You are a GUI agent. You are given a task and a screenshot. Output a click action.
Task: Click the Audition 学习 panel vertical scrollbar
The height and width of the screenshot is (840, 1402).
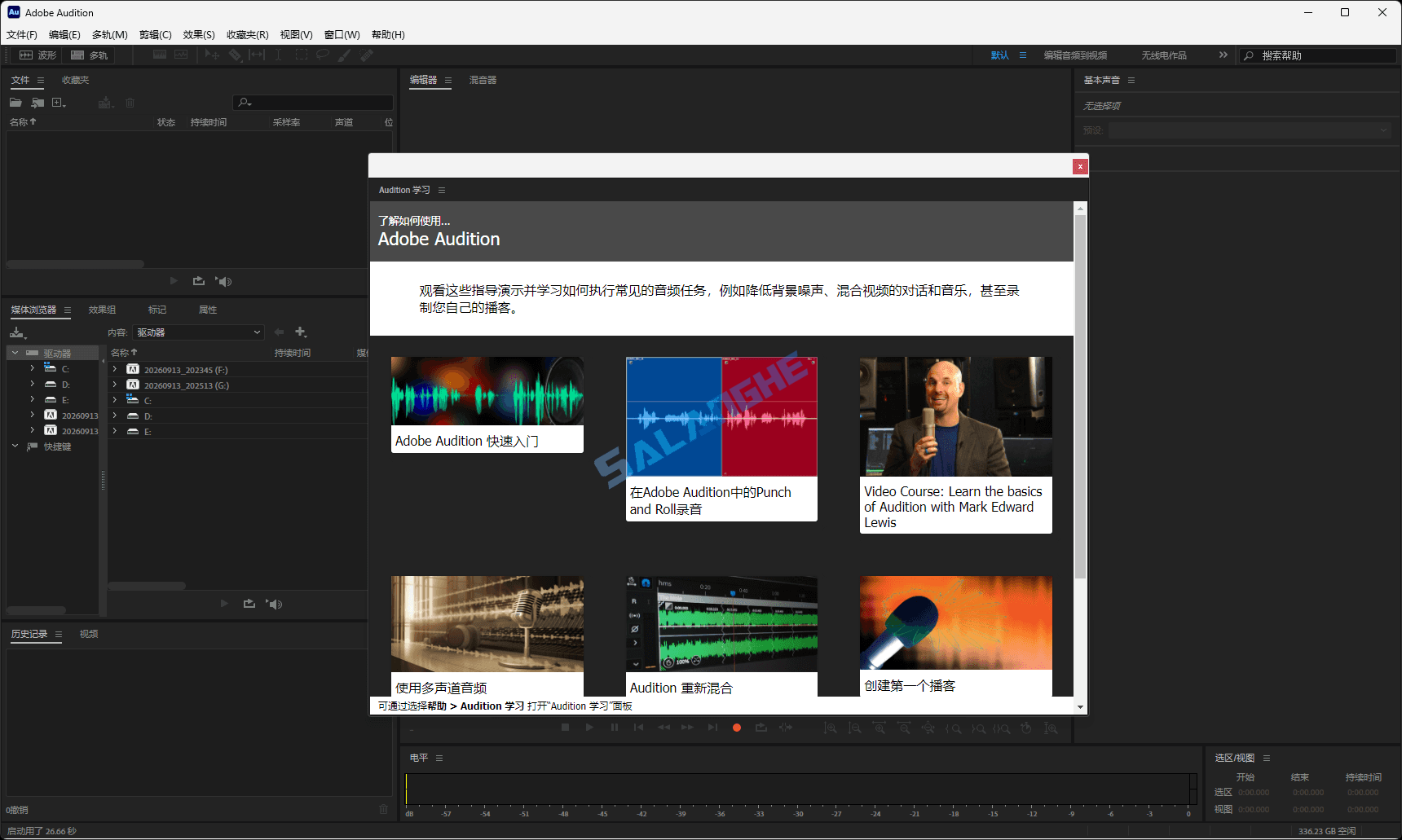click(1080, 397)
